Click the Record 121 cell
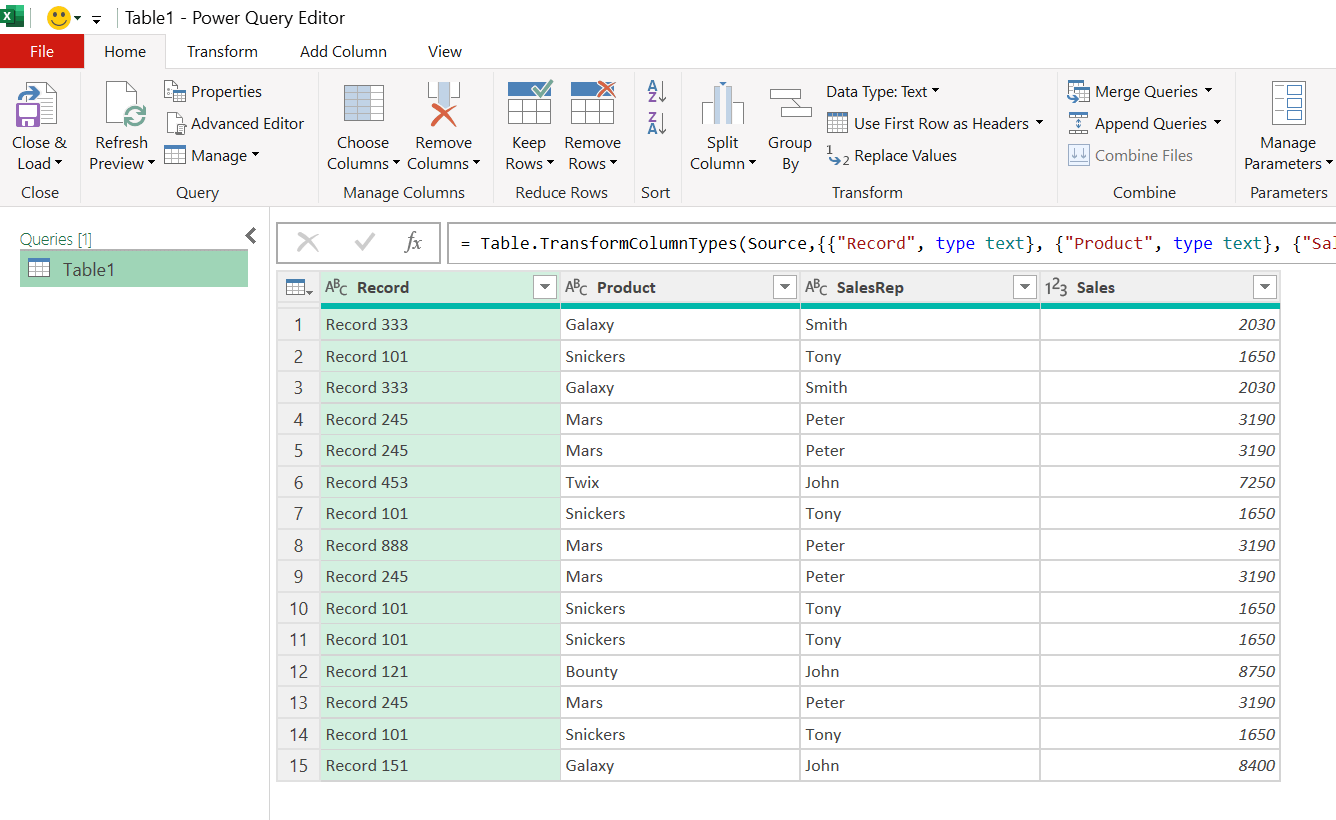 coord(440,671)
